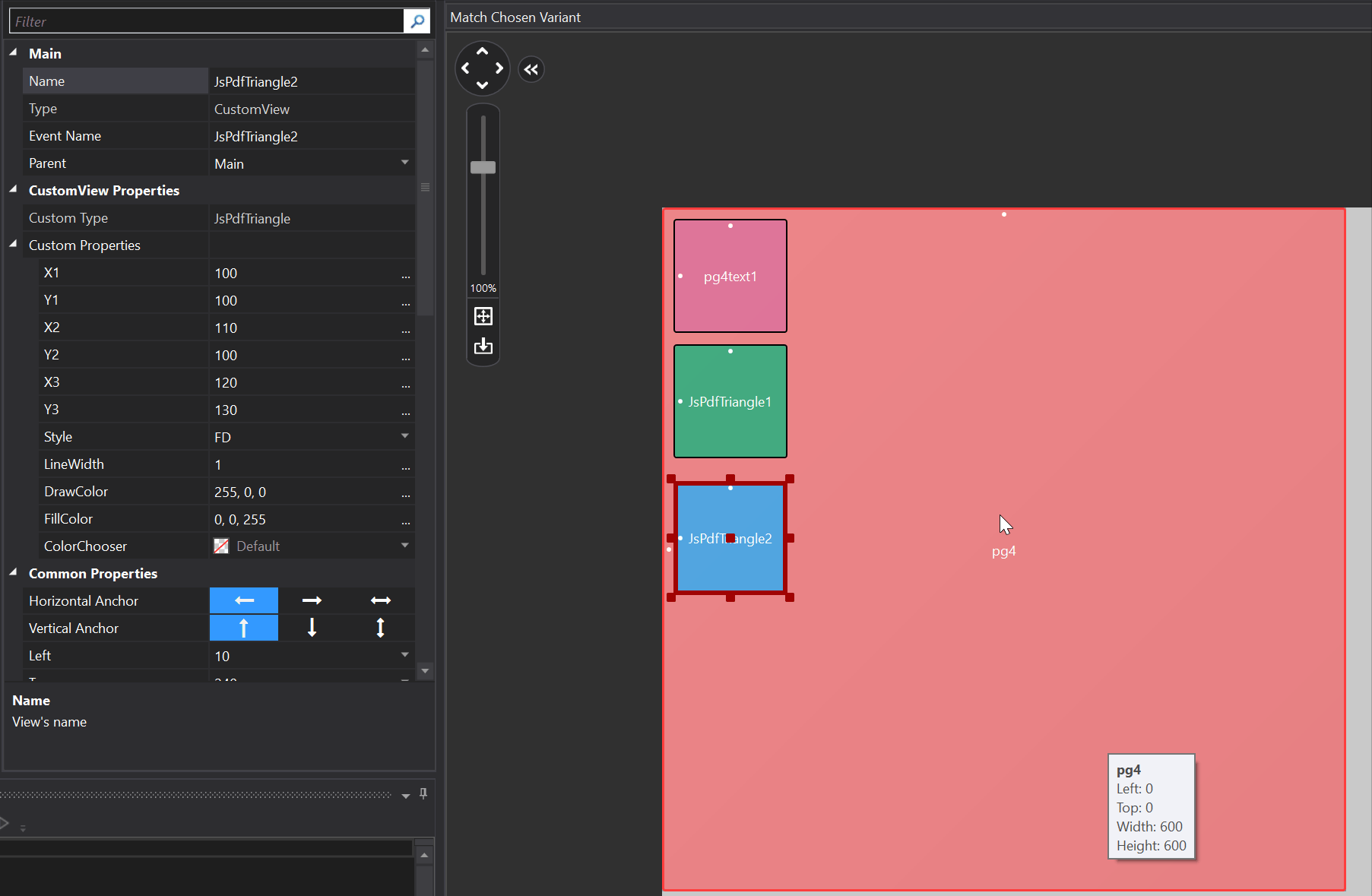The image size is (1372, 896).
Task: Select the pg4text1 view in designer
Action: coord(730,276)
